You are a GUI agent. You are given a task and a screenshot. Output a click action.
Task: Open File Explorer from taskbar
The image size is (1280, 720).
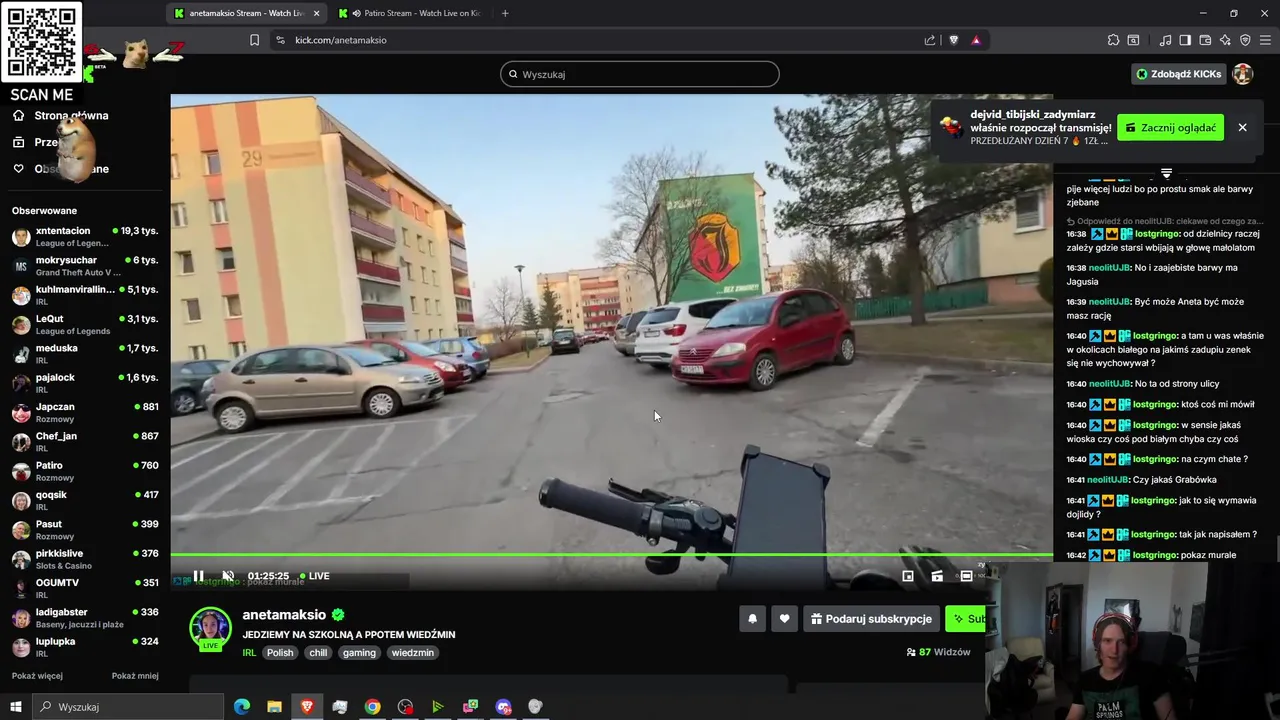pos(274,707)
